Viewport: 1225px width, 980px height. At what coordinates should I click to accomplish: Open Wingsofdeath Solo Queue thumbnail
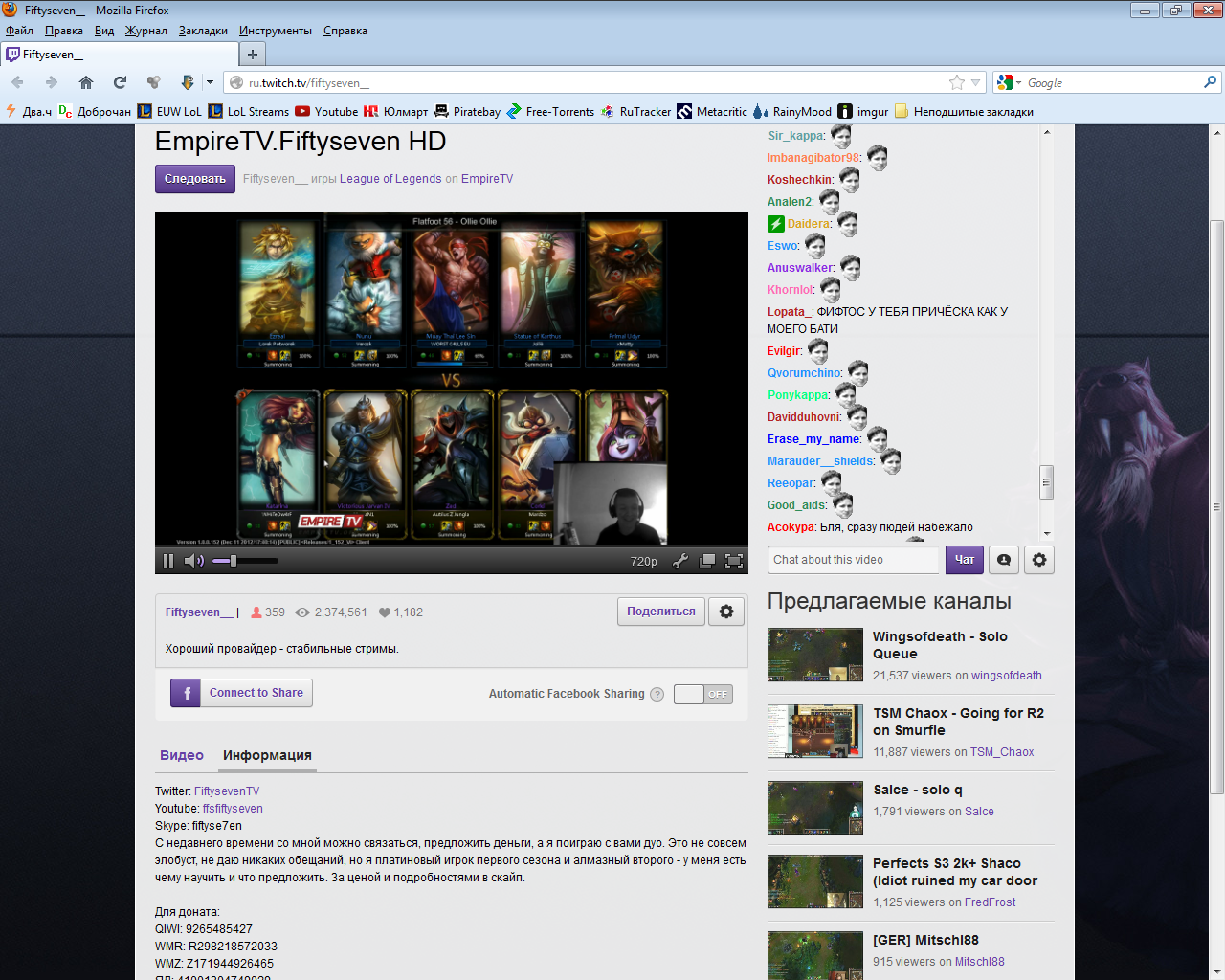(815, 655)
